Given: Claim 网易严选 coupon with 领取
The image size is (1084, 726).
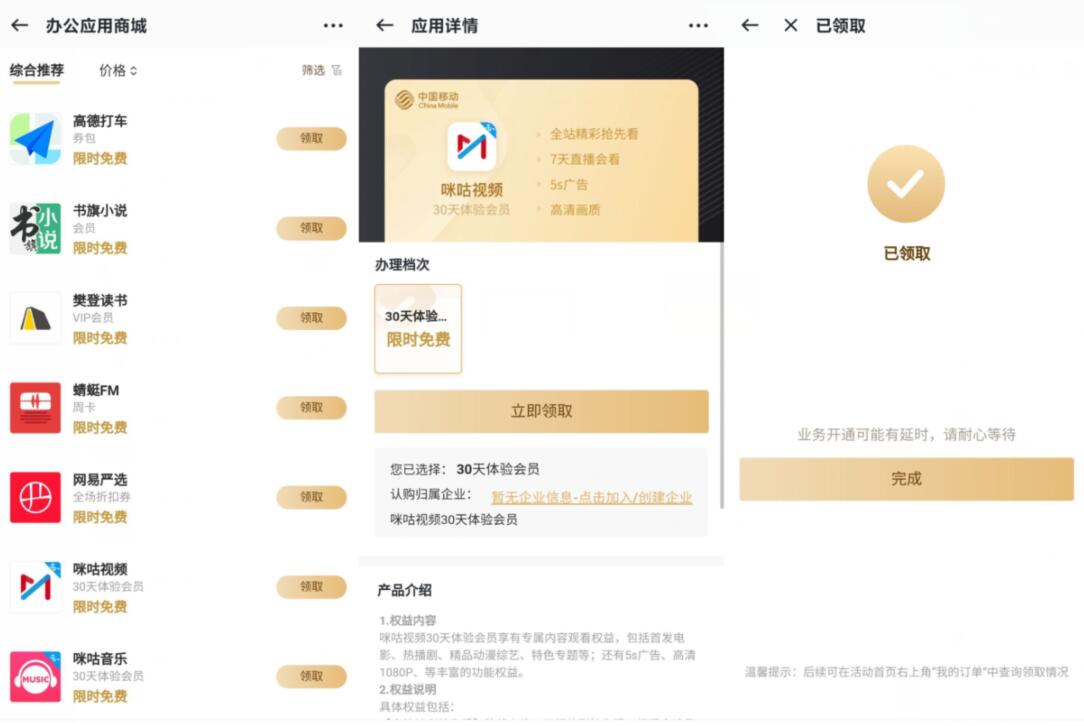Looking at the screenshot, I should [x=311, y=497].
